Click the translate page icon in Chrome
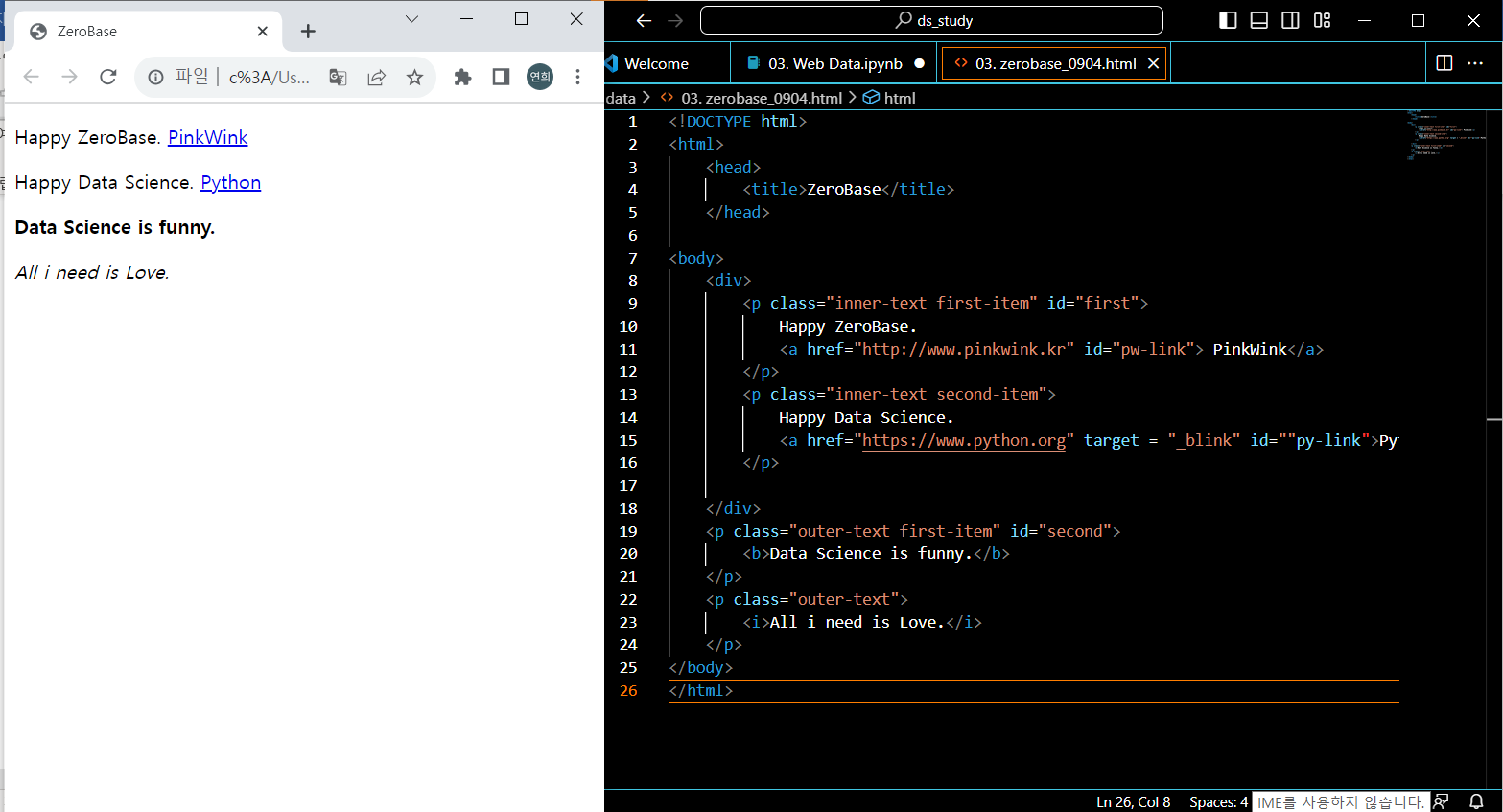1503x812 pixels. point(338,78)
